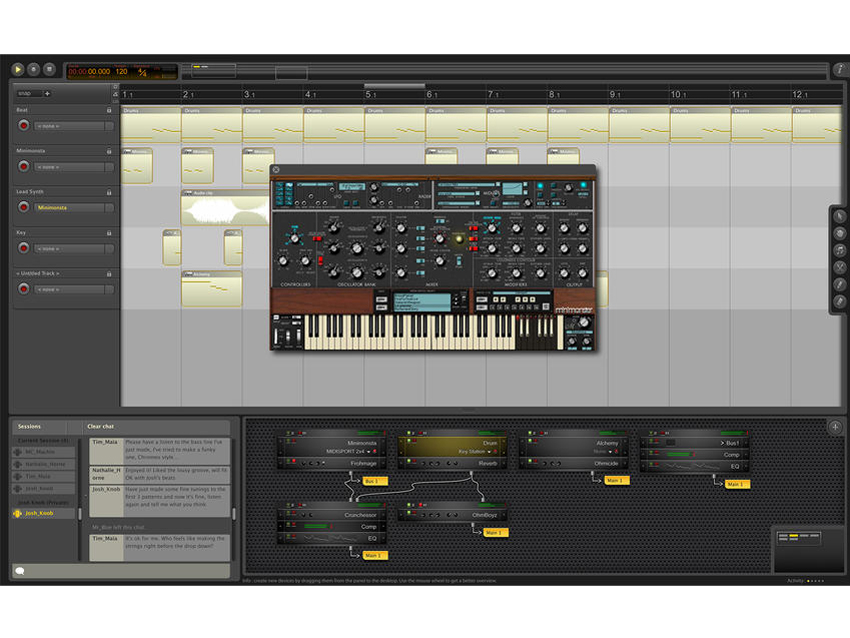This screenshot has height=638, width=850.
Task: Arm recording on the Untitled Track
Action: point(23,289)
